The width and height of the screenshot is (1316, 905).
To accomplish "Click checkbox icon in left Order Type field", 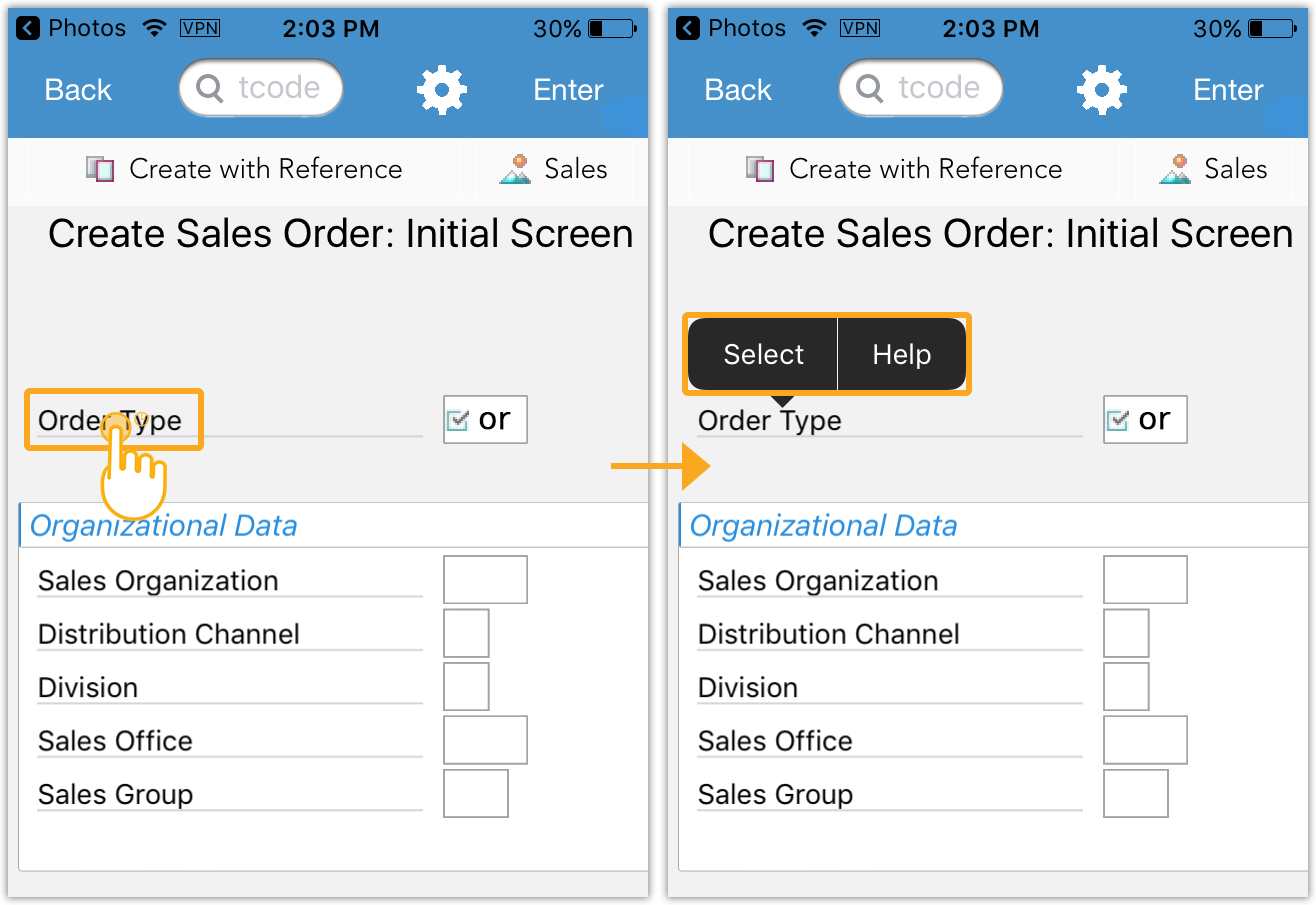I will coord(458,420).
